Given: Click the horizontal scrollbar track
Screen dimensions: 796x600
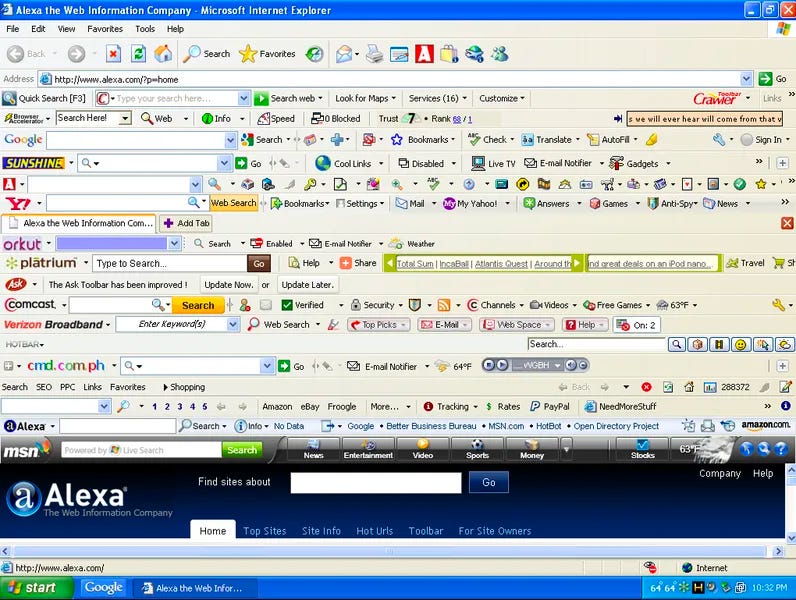Looking at the screenshot, I should point(389,551).
